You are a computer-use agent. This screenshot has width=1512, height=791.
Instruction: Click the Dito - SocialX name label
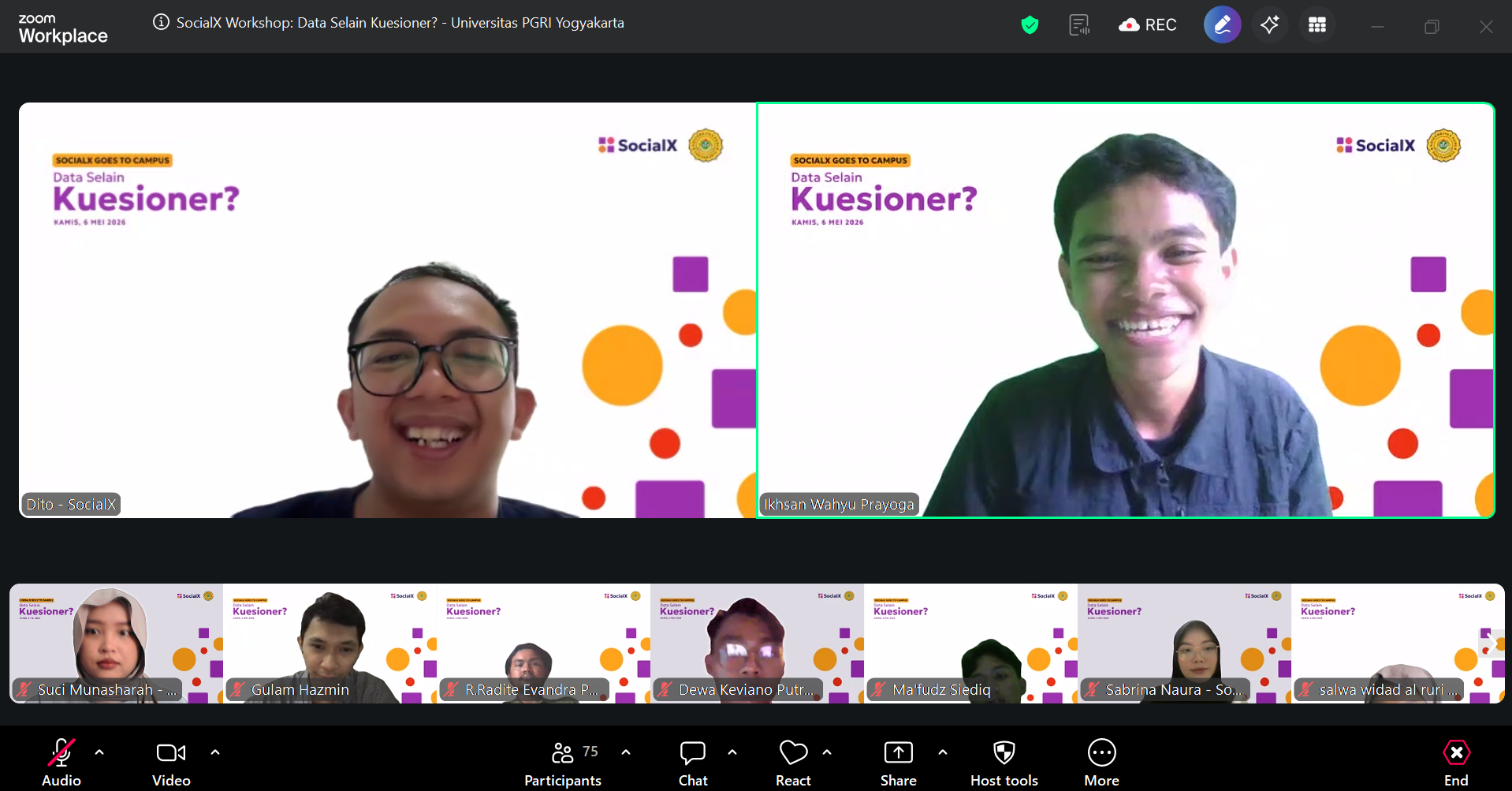71,504
